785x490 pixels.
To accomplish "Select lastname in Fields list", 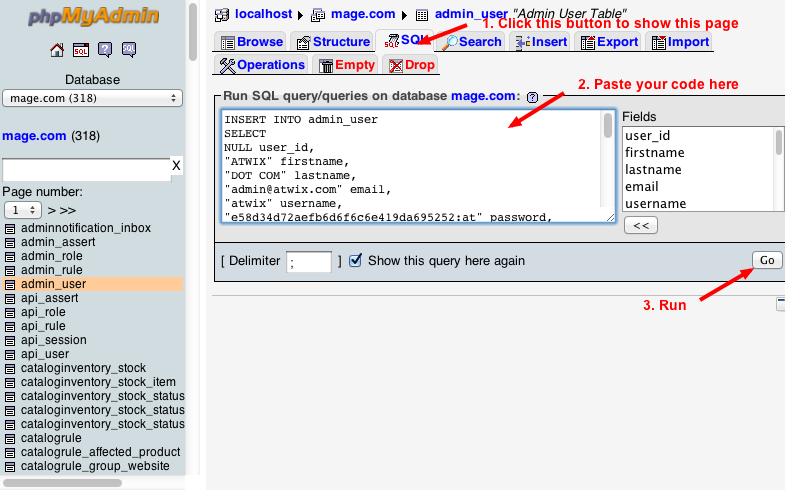I will pyautogui.click(x=653, y=170).
